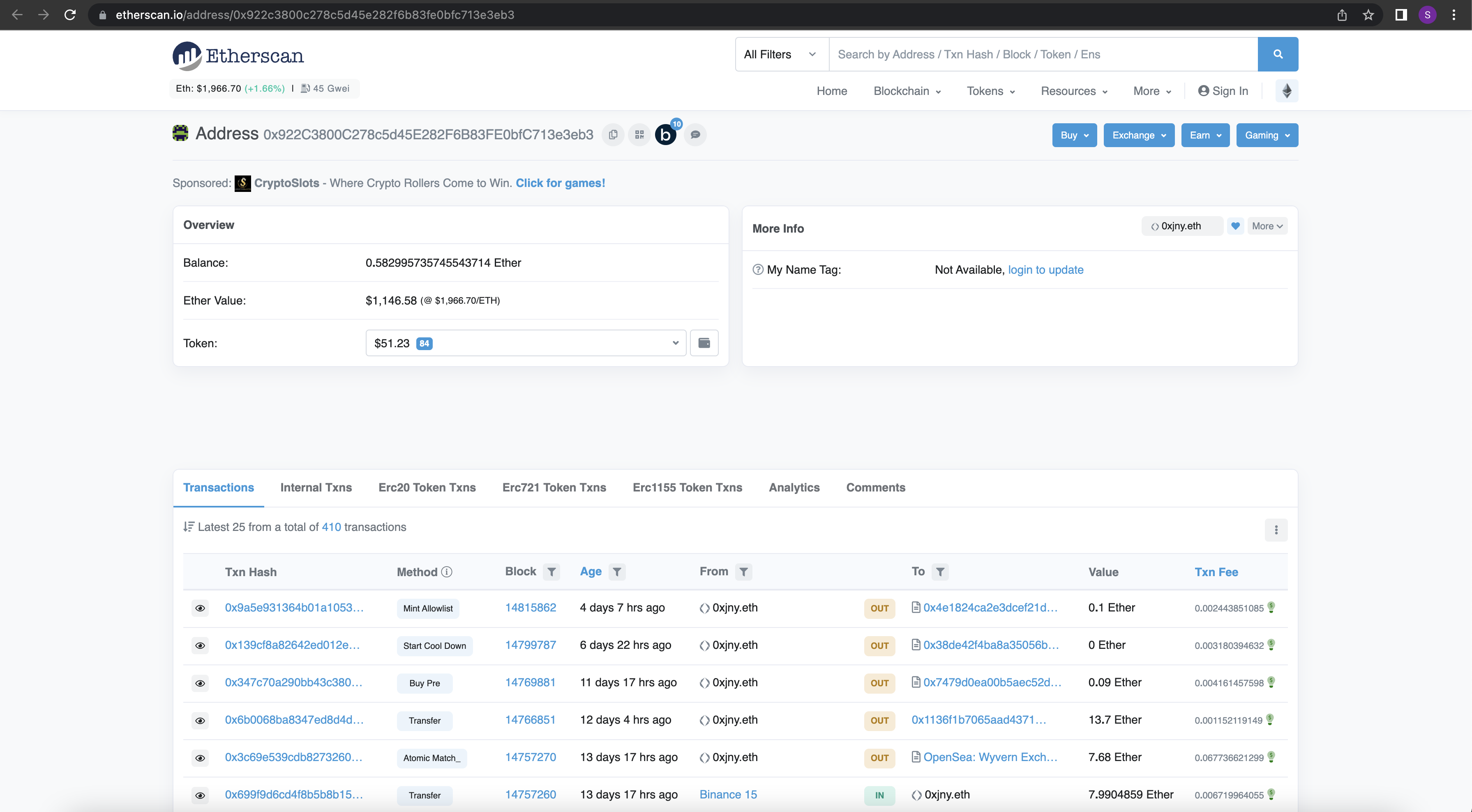Viewport: 1472px width, 812px height.
Task: Click the blue heart watchlist icon
Action: [1235, 226]
